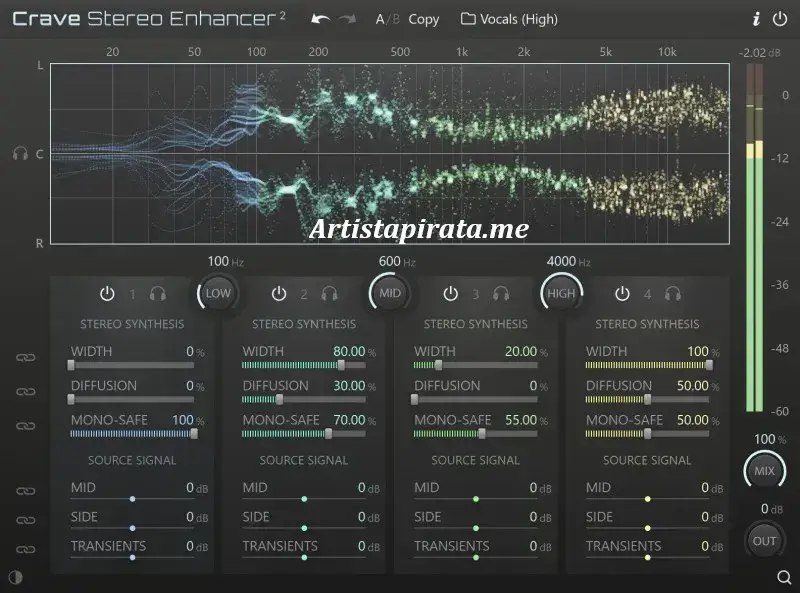Click the stereo output level meter
800x593 pixels.
pyautogui.click(x=755, y=237)
